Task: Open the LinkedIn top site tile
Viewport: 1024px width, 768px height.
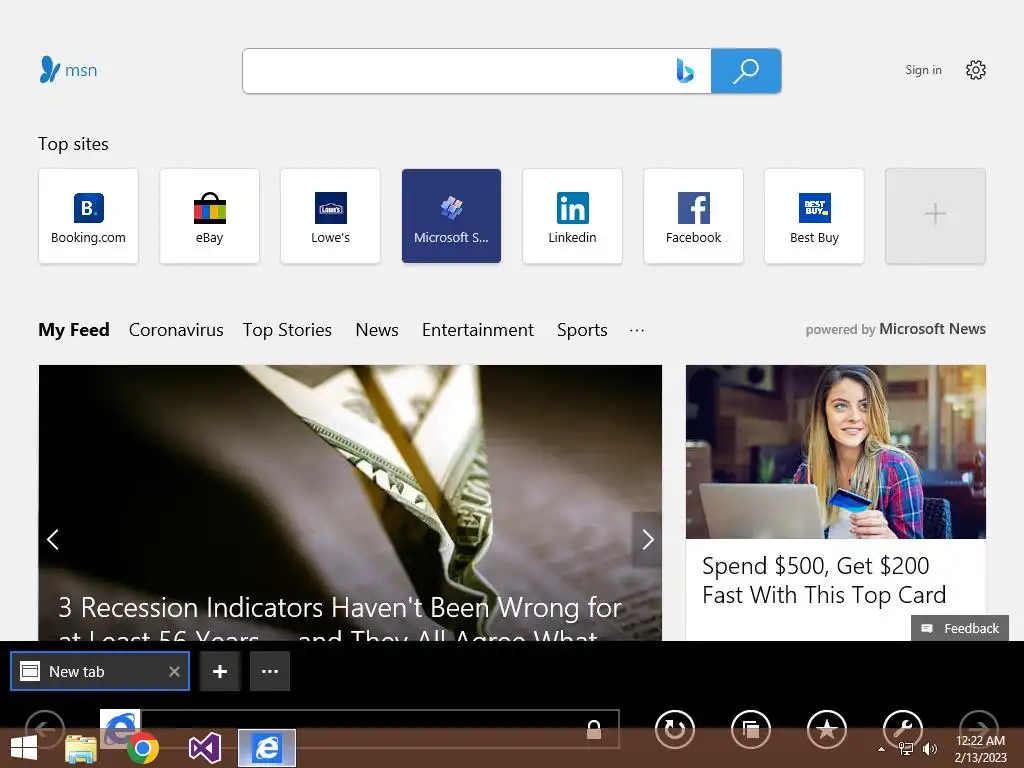Action: click(x=572, y=216)
